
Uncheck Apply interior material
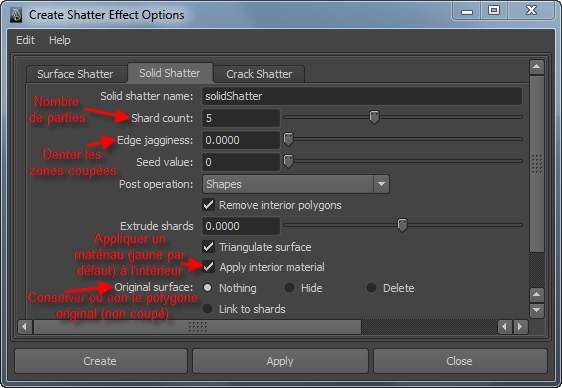click(x=208, y=267)
